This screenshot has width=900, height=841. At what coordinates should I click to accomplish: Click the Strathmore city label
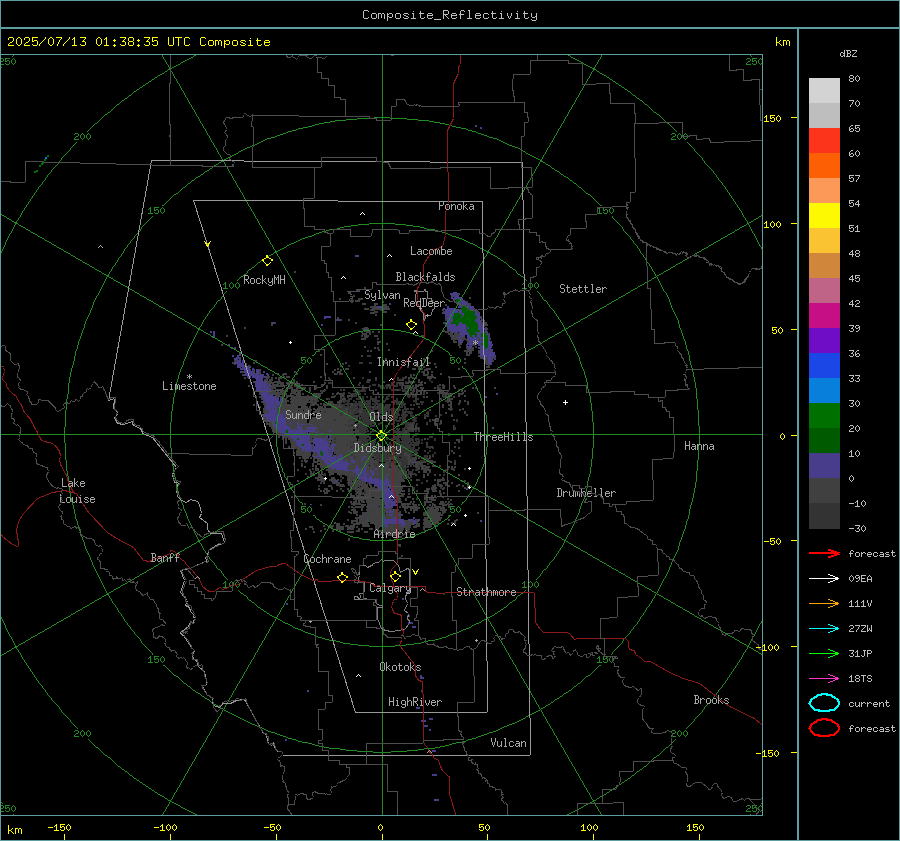coord(486,592)
